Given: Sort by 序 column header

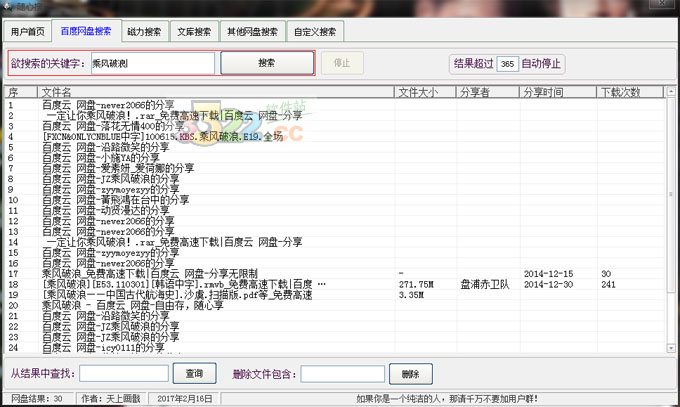Looking at the screenshot, I should [21, 92].
